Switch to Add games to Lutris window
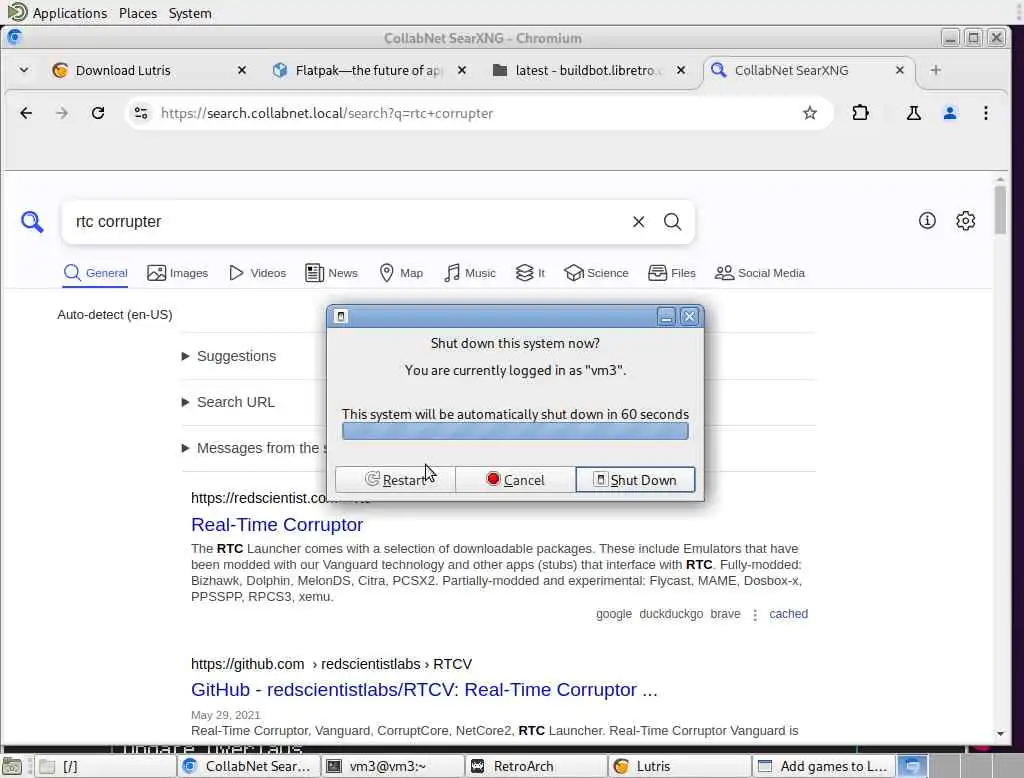This screenshot has height=778, width=1024. [x=824, y=766]
